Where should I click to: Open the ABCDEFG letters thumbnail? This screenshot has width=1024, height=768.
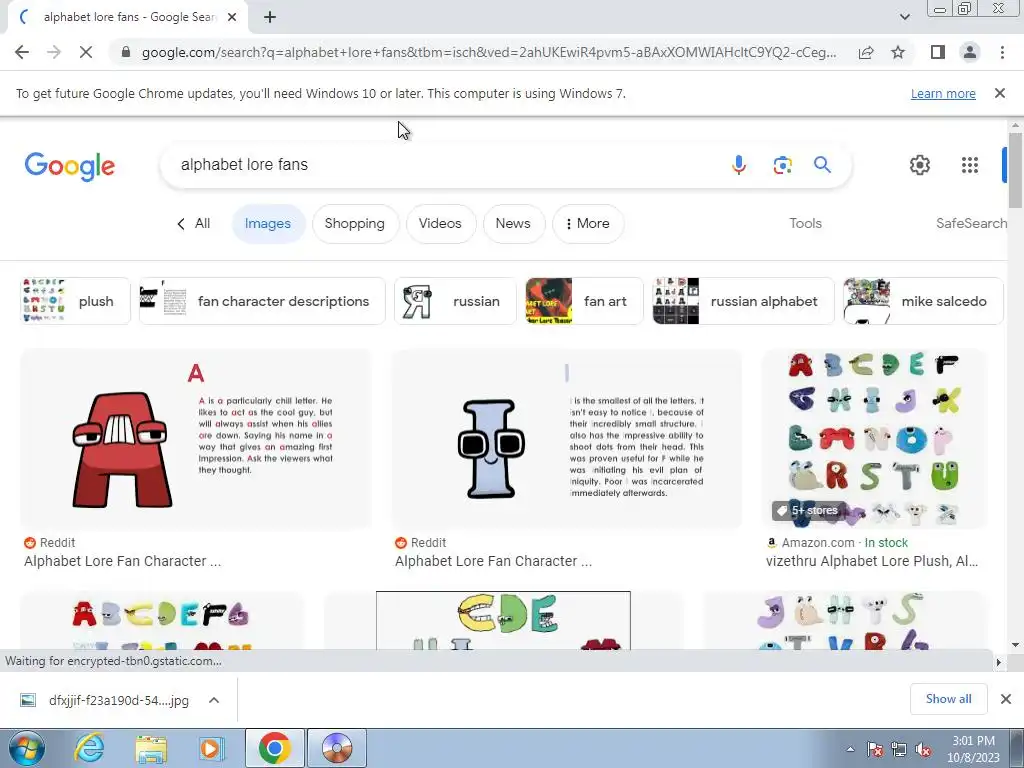click(162, 620)
